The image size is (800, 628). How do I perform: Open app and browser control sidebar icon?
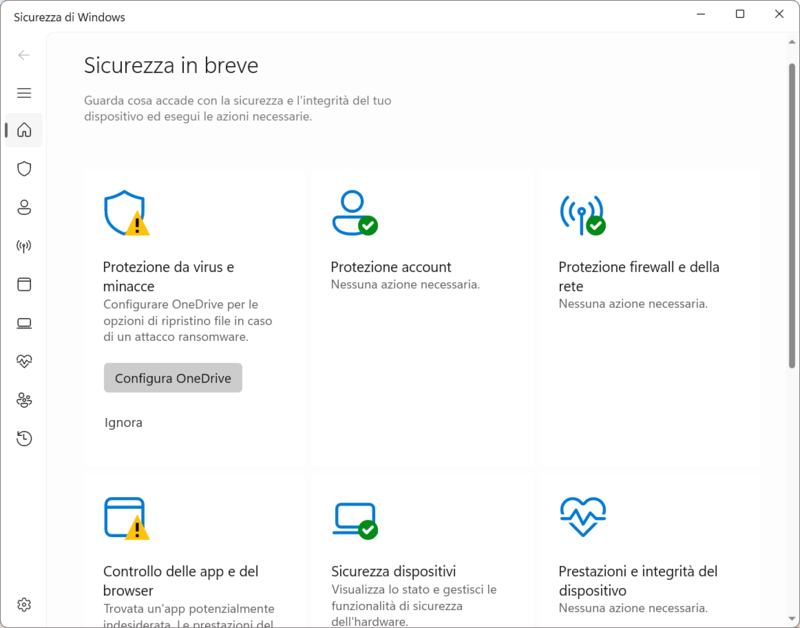pyautogui.click(x=24, y=284)
